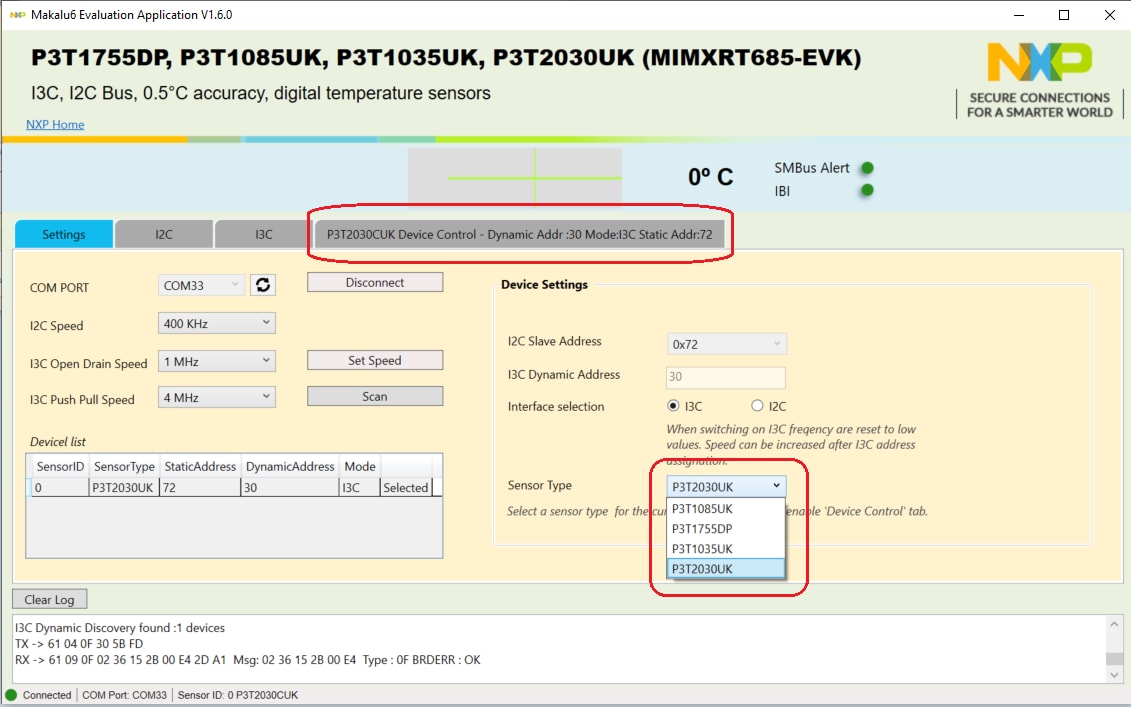The image size is (1131, 707).
Task: Open the P3T2030CUK Device Control tab
Action: 520,234
